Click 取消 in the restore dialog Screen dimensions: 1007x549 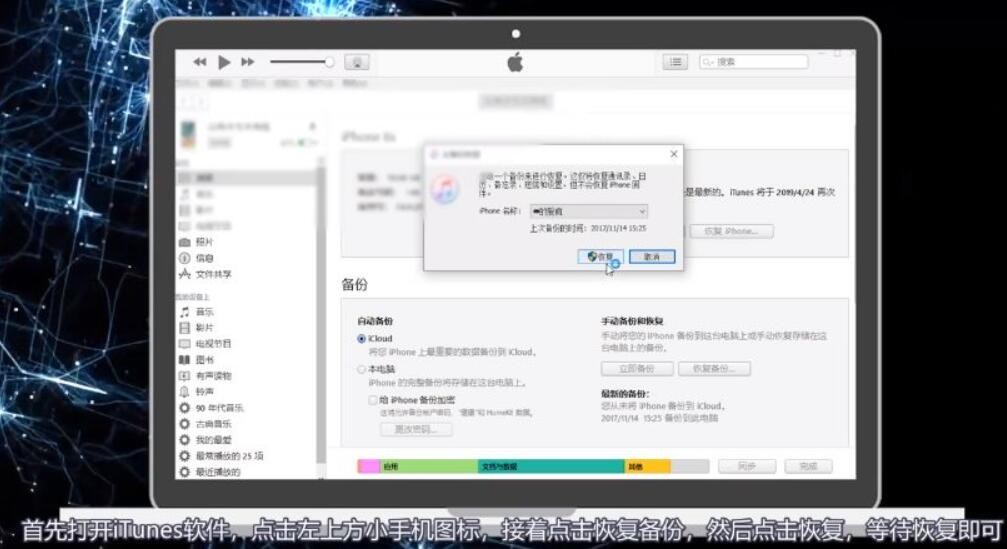(652, 257)
